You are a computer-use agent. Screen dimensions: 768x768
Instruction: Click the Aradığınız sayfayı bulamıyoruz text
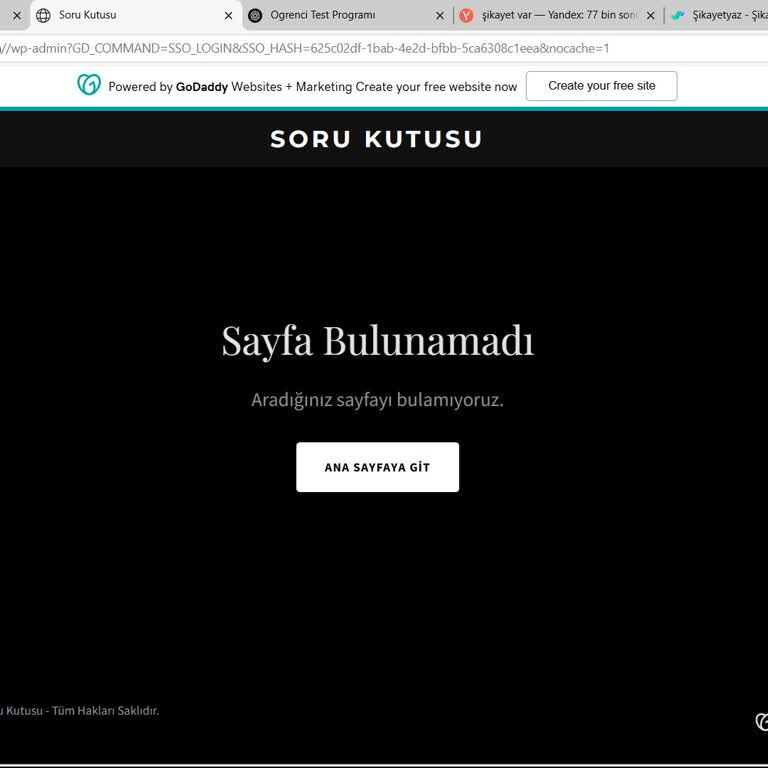[x=377, y=400]
